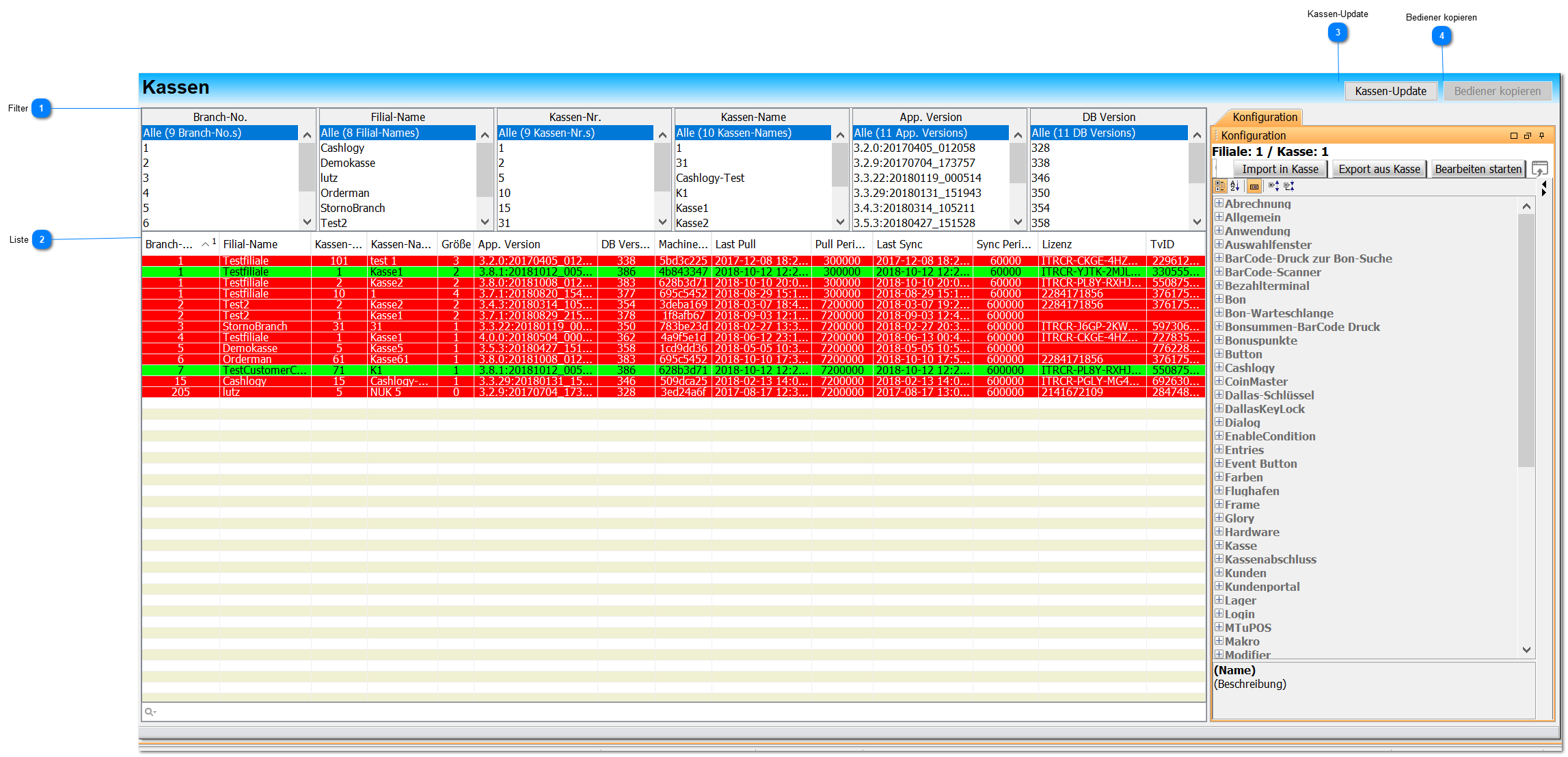Image resolution: width=1568 pixels, height=757 pixels.
Task: Open the Konfiguration tab
Action: 1265,117
